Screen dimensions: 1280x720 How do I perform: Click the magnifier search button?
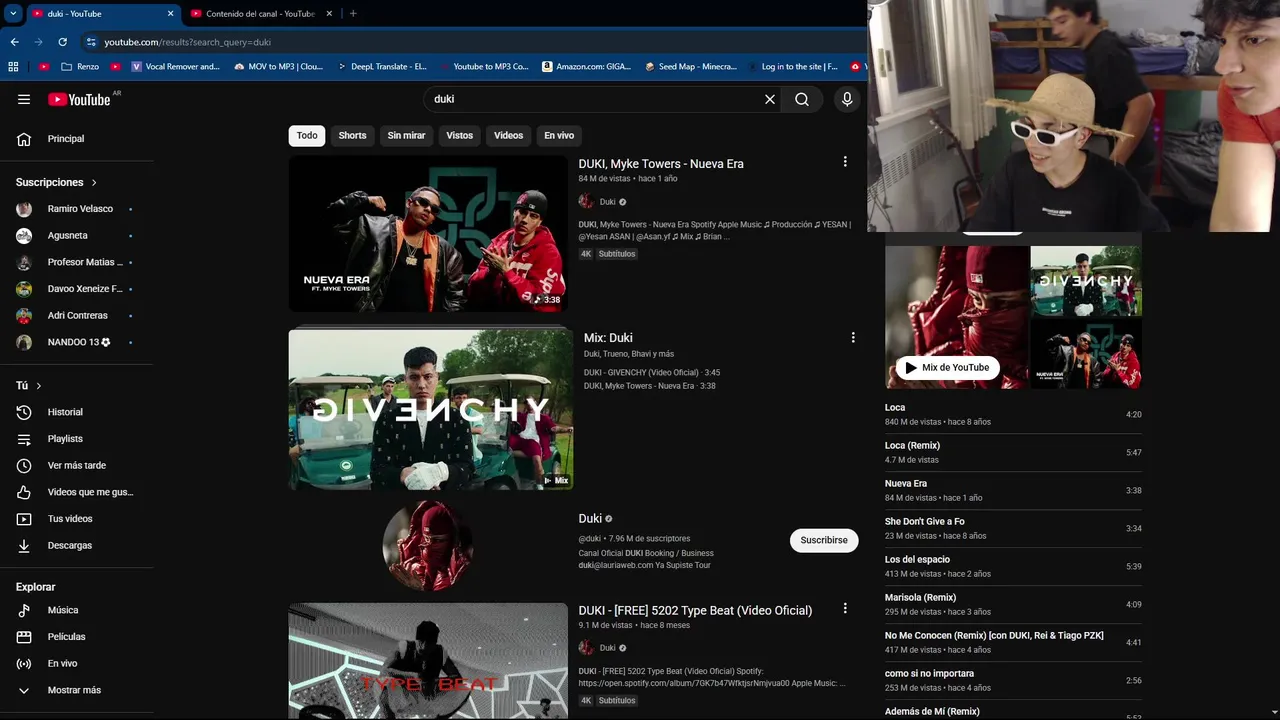click(802, 99)
